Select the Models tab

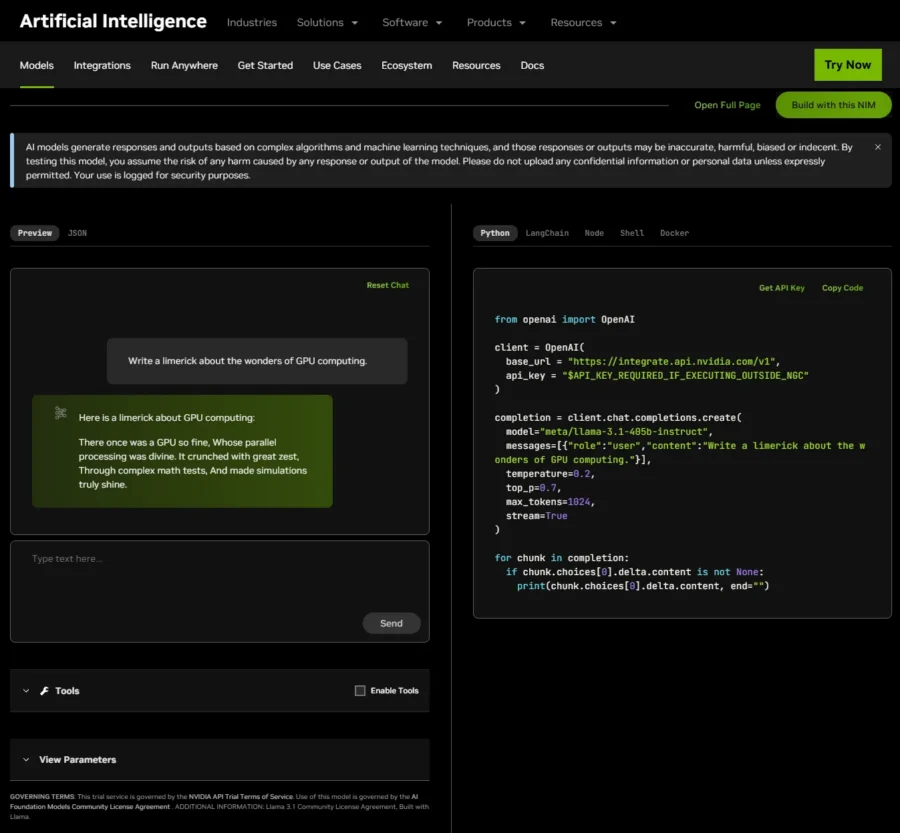(37, 65)
